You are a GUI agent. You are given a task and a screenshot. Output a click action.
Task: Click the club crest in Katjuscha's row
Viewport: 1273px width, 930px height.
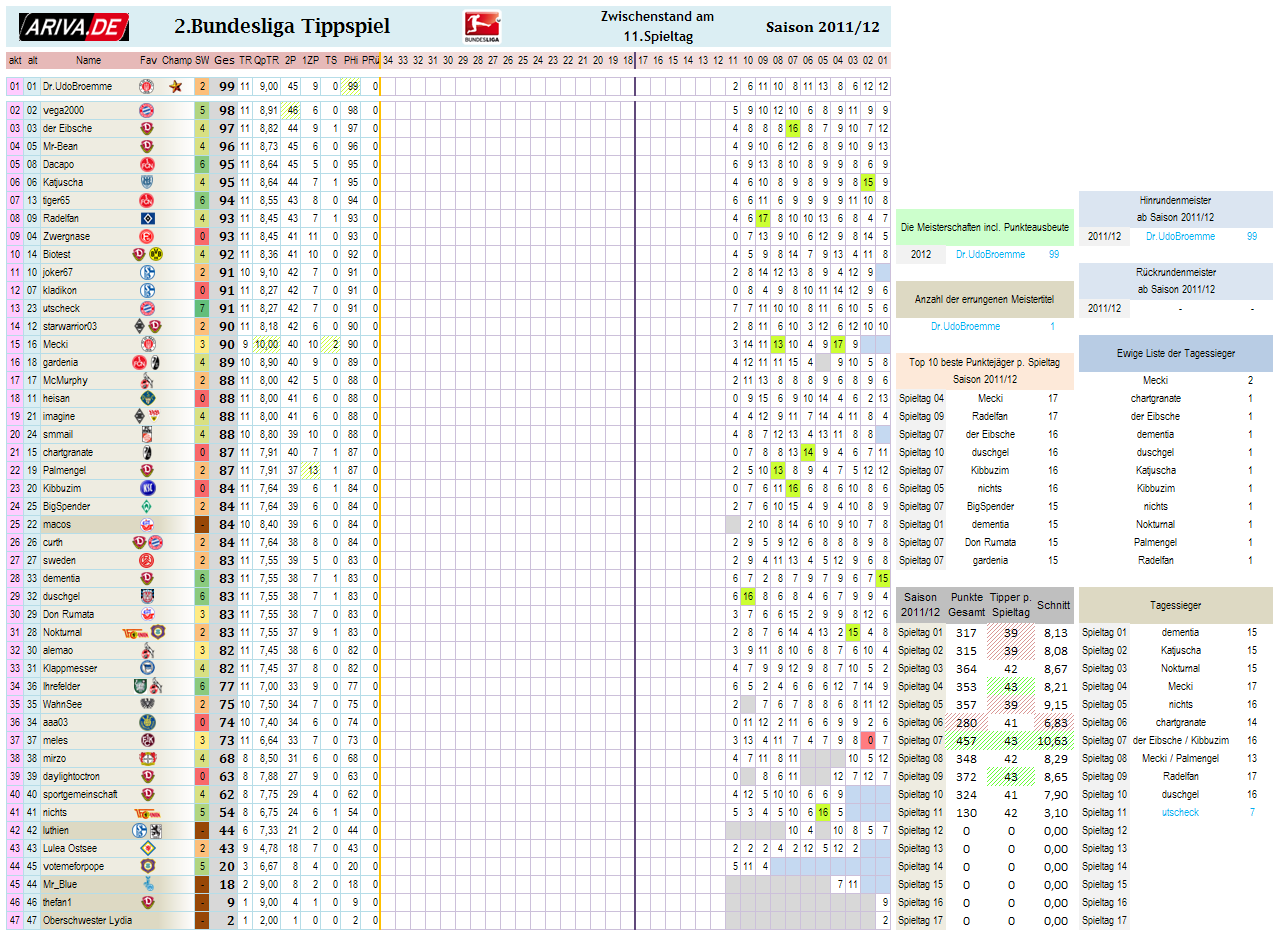coord(147,183)
